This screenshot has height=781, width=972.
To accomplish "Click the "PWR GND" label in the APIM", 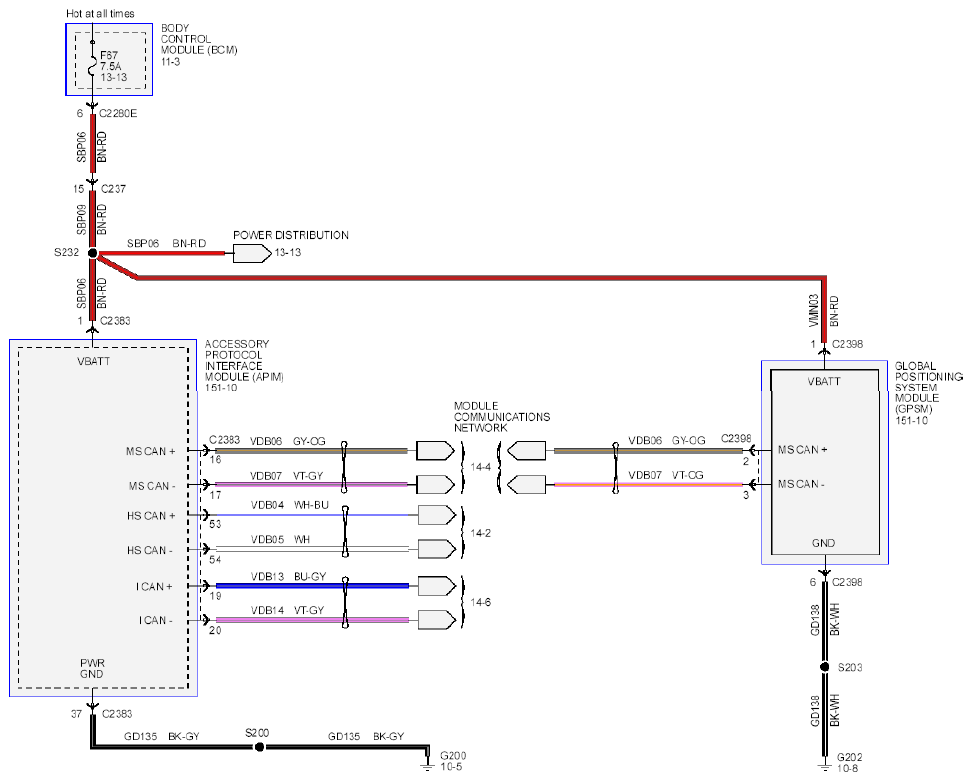I will pos(92,668).
